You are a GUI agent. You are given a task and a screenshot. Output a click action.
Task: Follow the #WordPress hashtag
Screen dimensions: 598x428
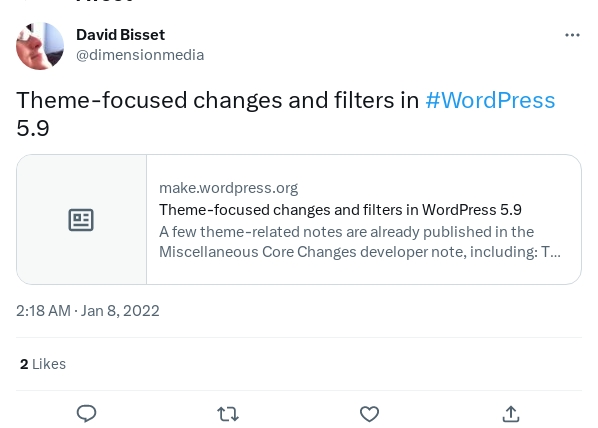(490, 100)
